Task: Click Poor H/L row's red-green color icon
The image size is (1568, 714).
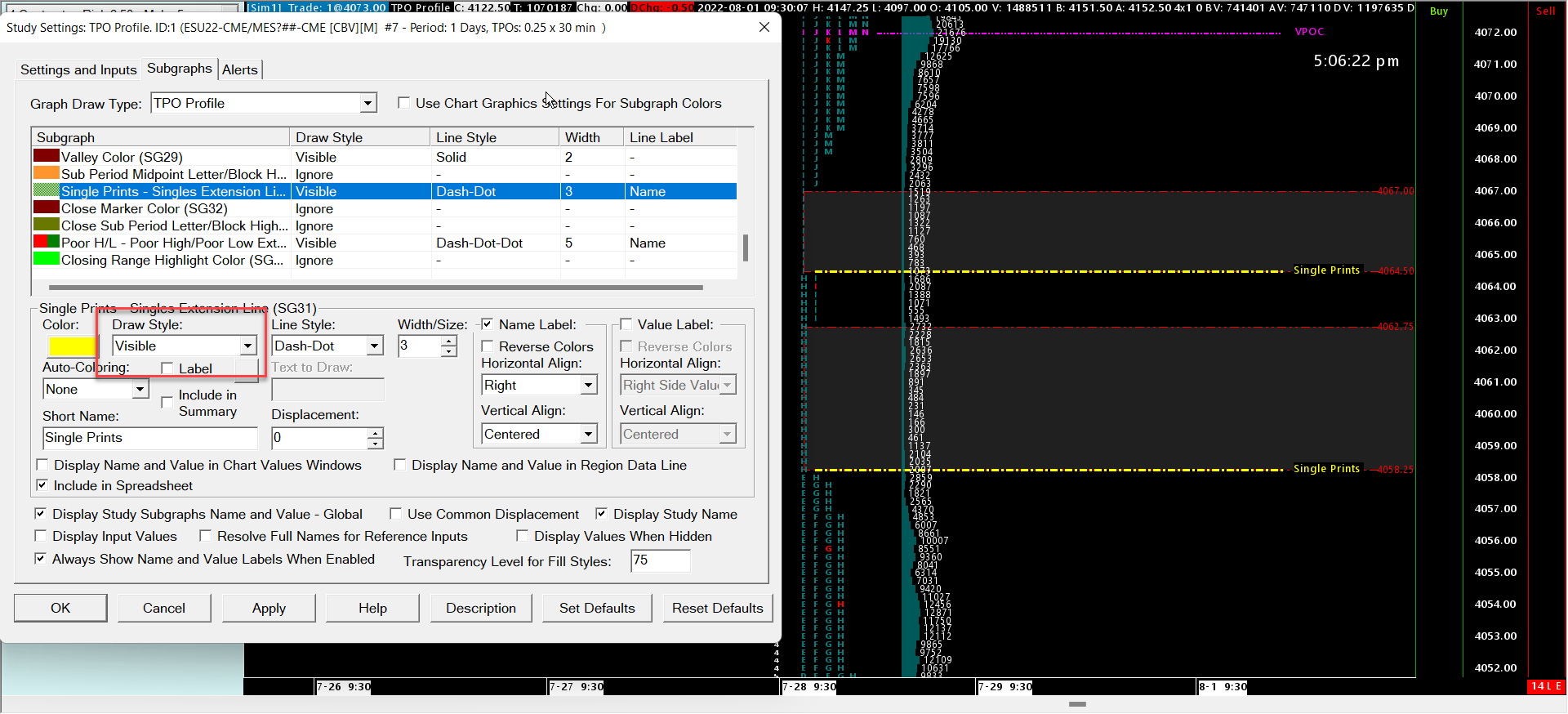Action: click(47, 243)
